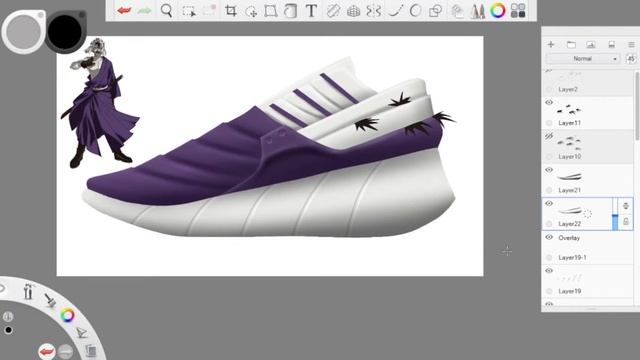Select the Zoom magnifier tool
This screenshot has width=640, height=360.
166,11
